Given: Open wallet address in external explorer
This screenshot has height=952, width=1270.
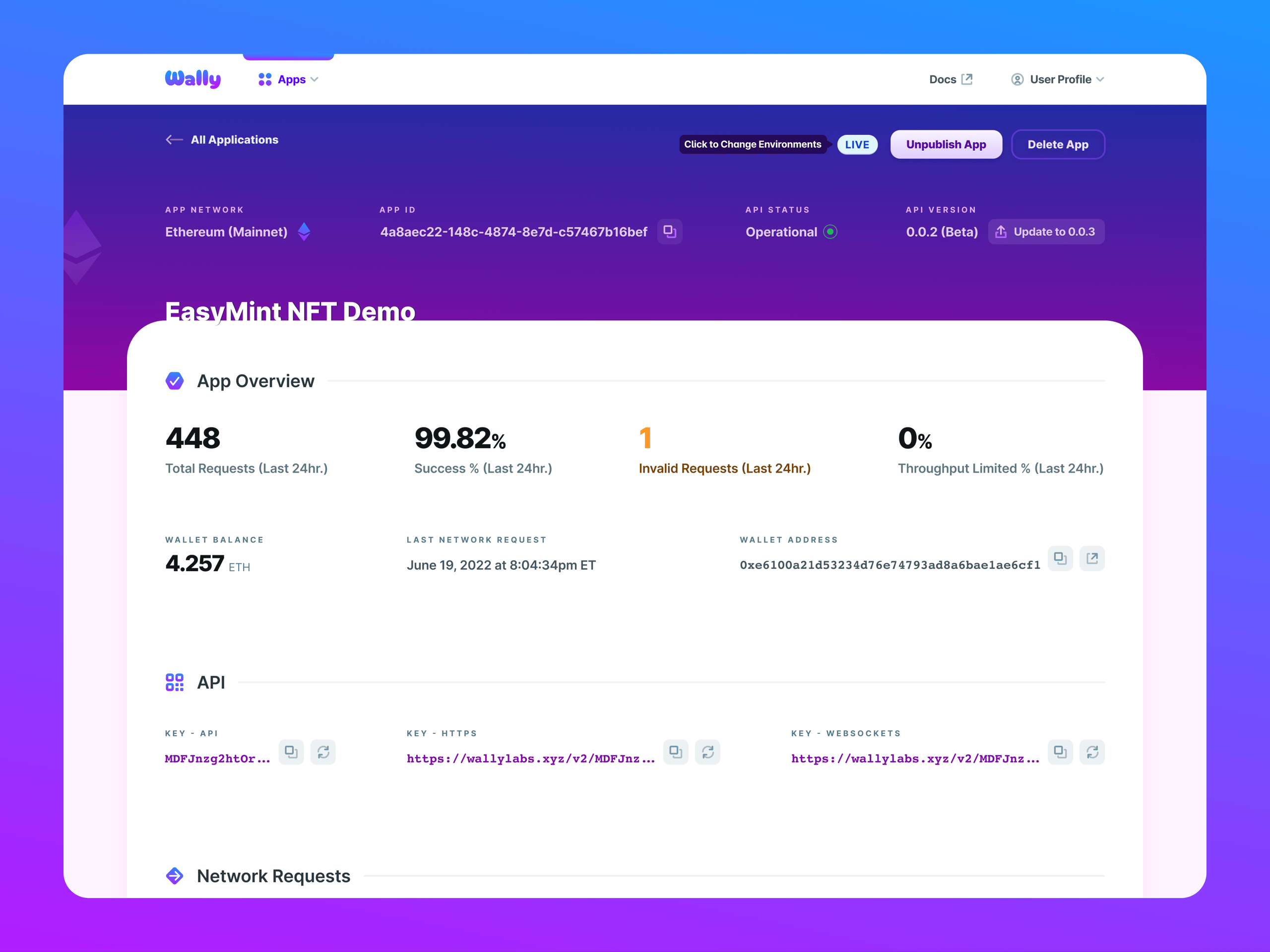Looking at the screenshot, I should [1092, 558].
